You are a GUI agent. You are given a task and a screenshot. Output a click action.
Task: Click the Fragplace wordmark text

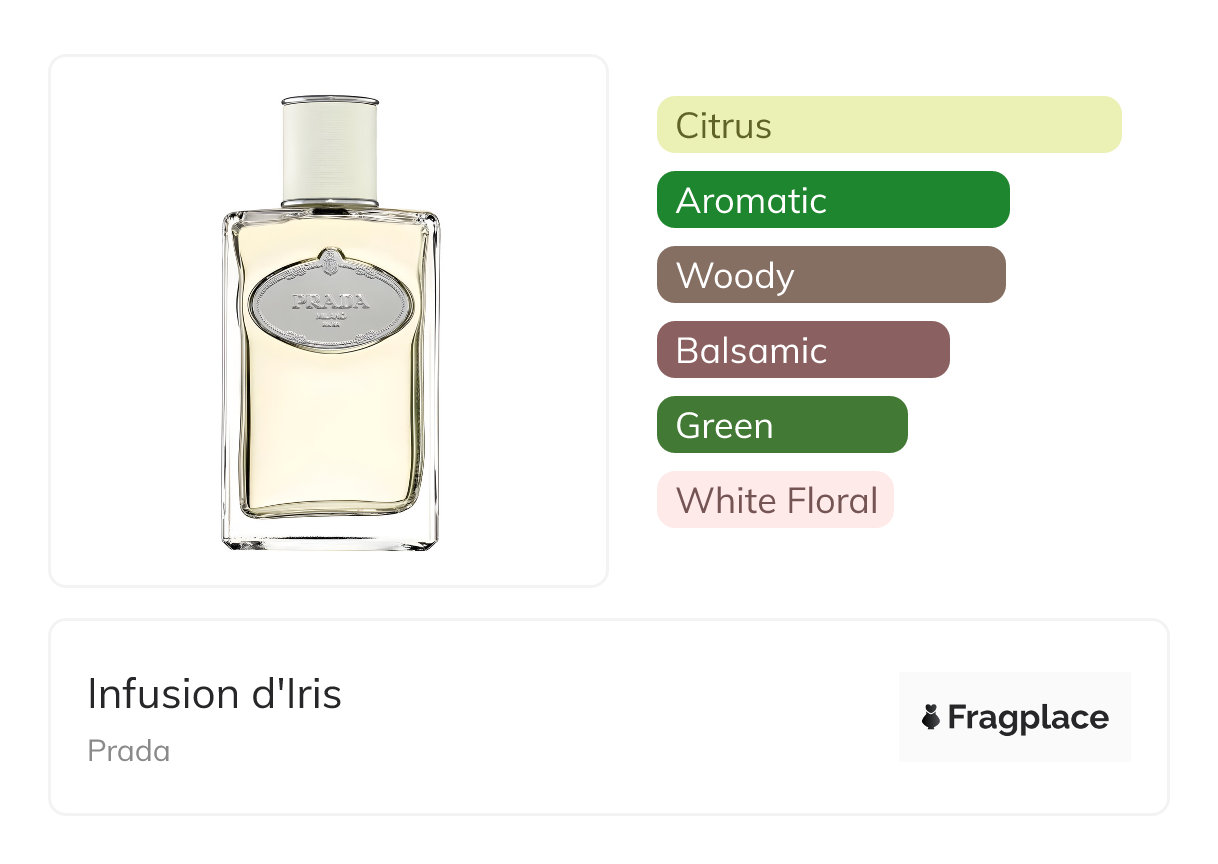pyautogui.click(x=1028, y=717)
